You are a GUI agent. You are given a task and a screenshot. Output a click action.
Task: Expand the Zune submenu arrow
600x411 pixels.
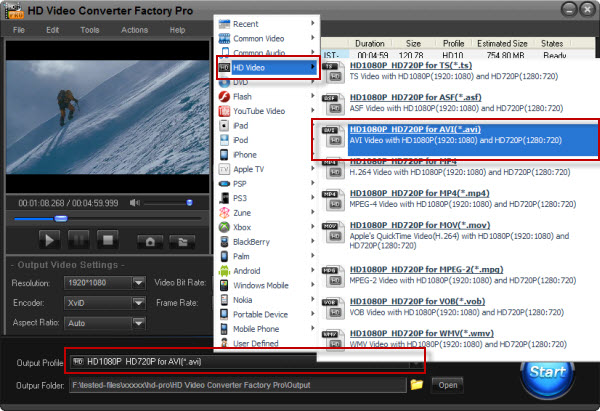pos(313,212)
